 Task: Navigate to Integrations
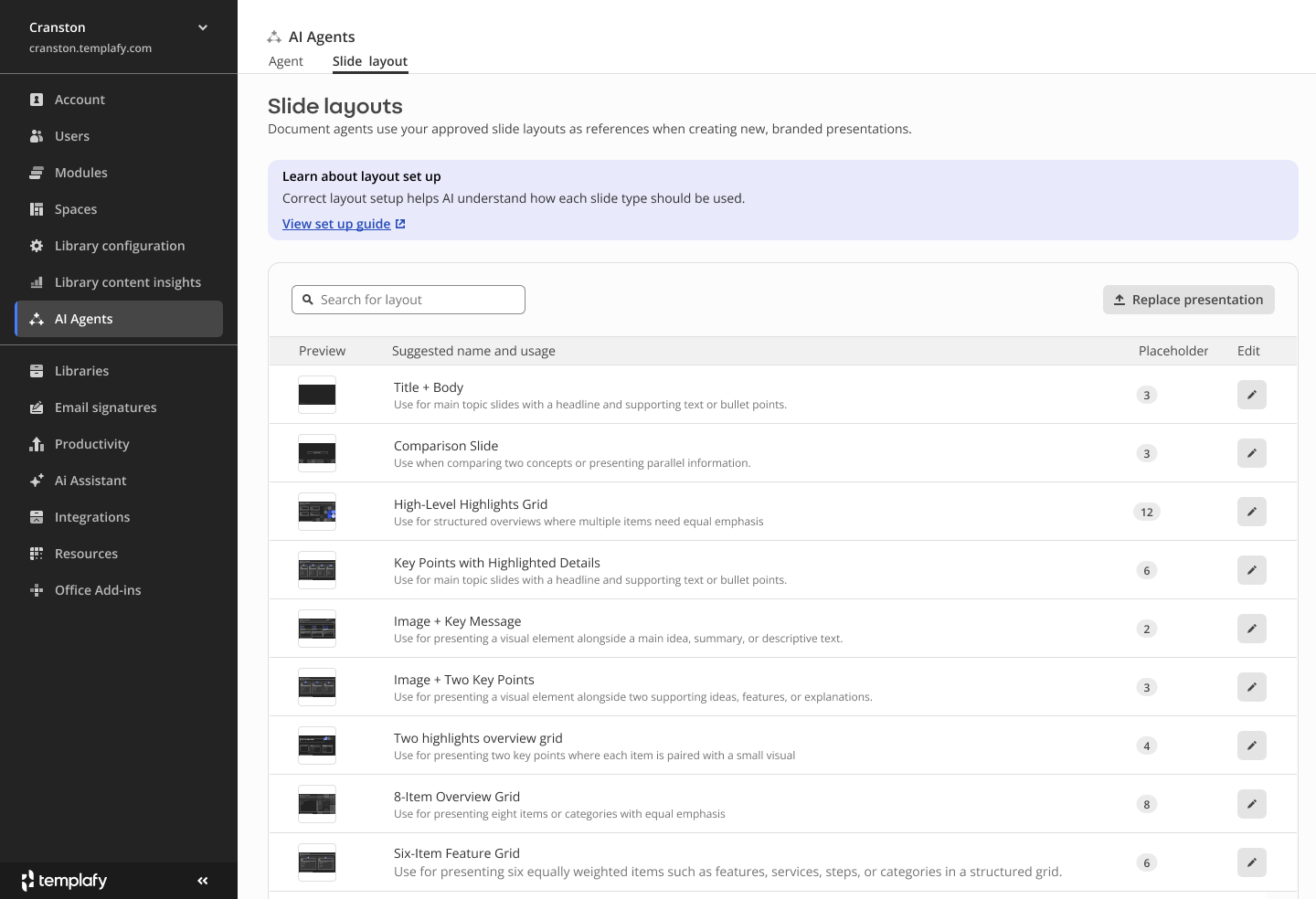(119, 517)
